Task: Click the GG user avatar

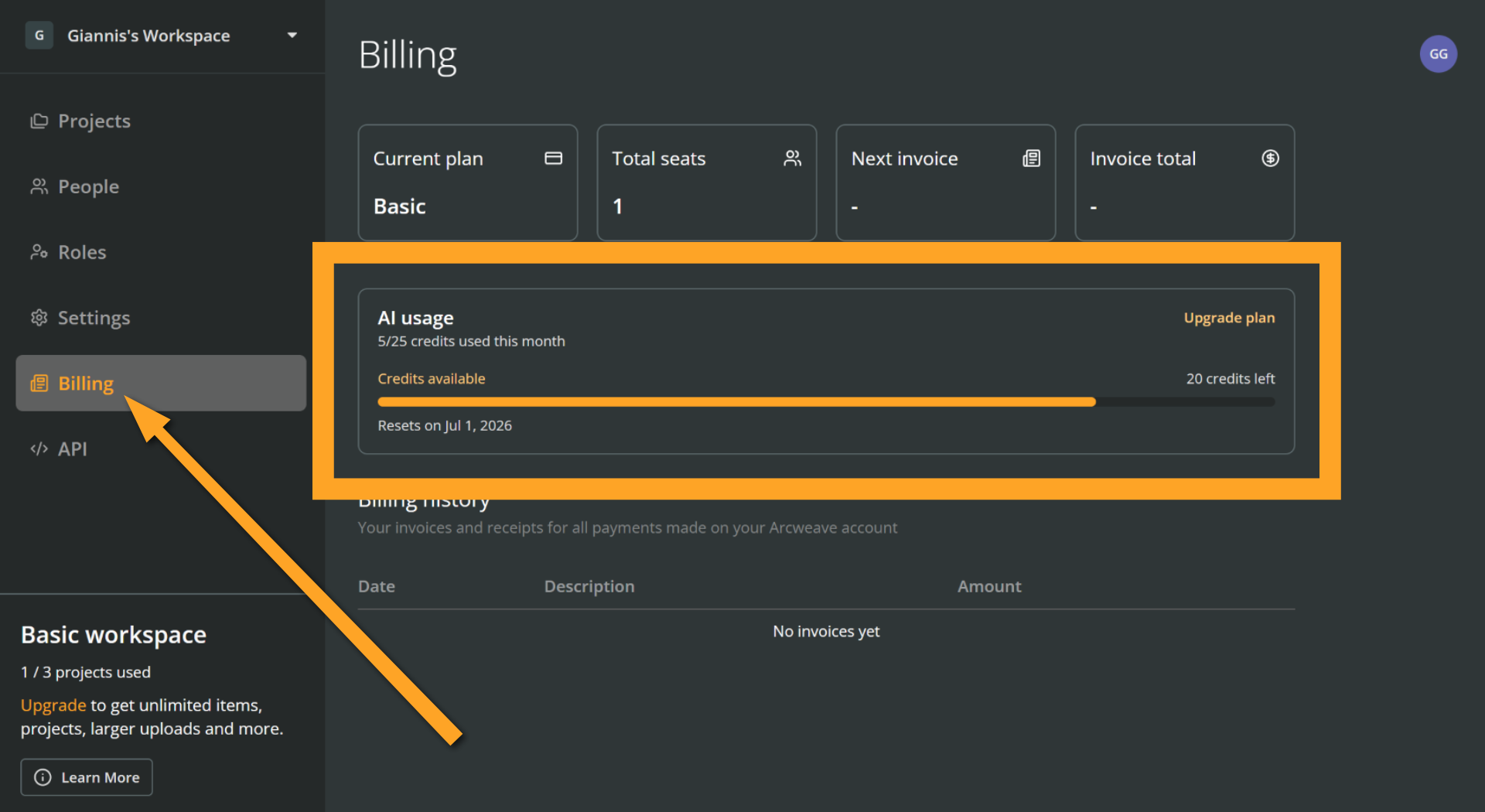Action: 1438,54
